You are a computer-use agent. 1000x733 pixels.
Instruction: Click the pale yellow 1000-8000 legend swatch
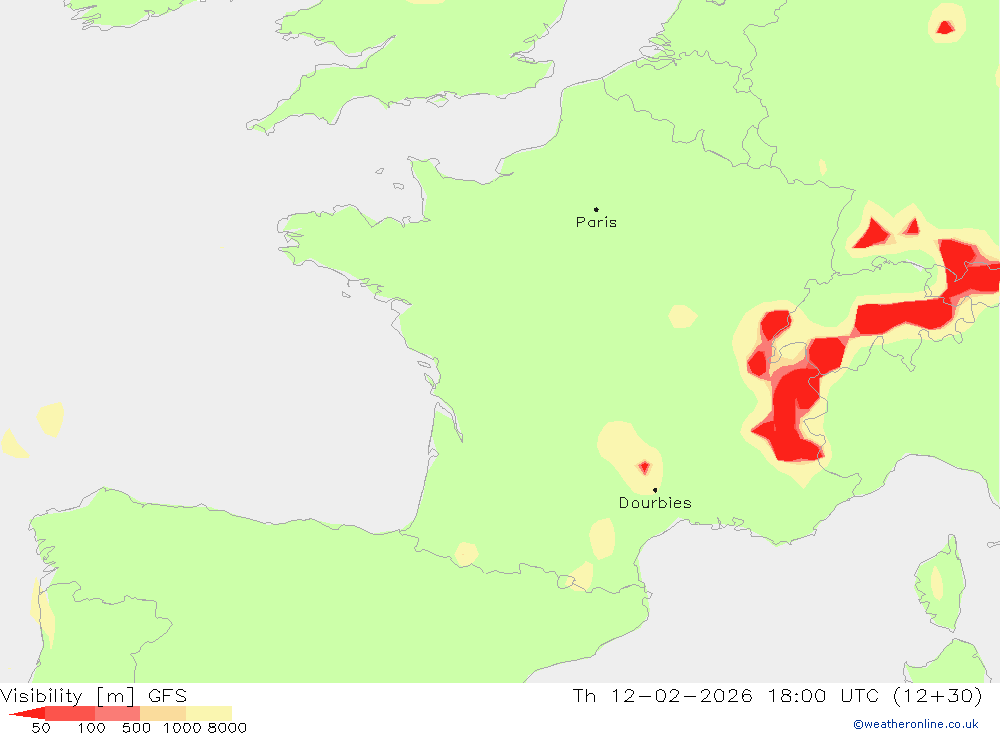pyautogui.click(x=209, y=713)
